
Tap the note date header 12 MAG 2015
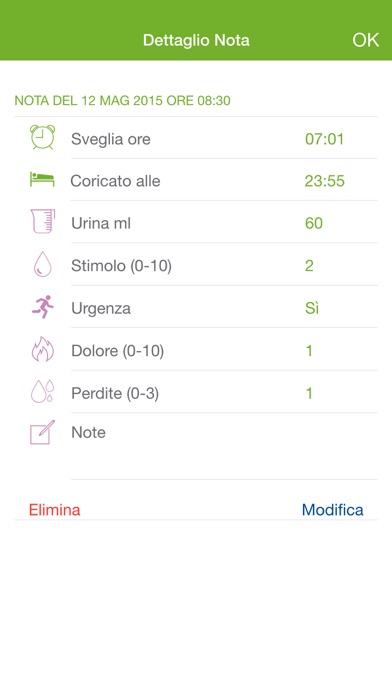point(123,100)
